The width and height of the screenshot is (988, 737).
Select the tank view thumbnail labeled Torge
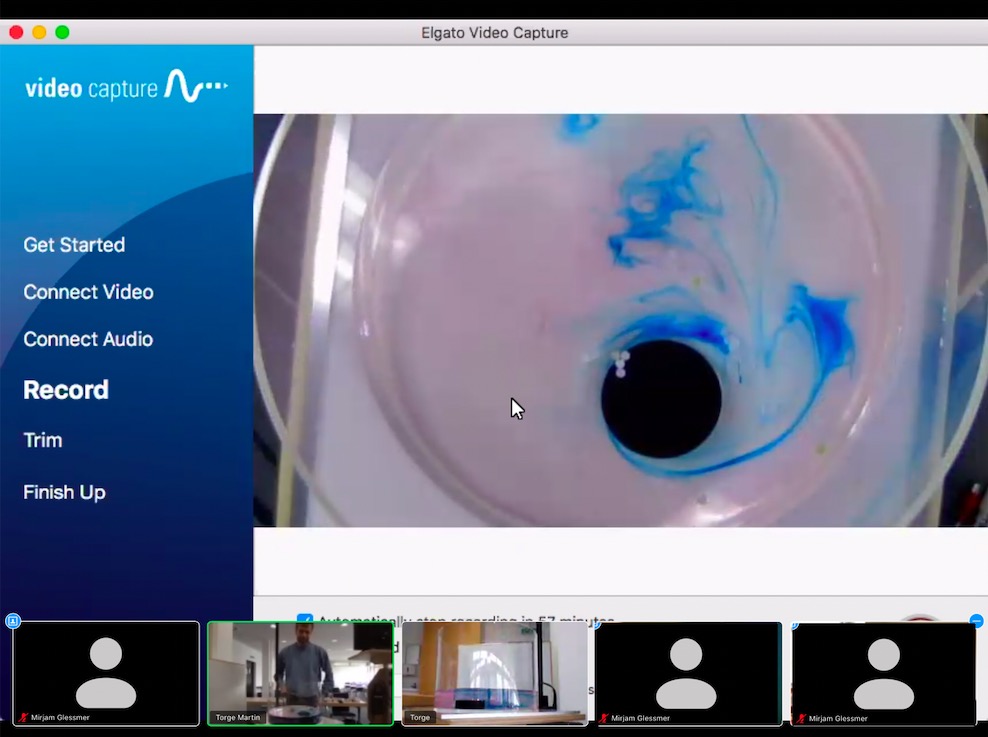[494, 673]
